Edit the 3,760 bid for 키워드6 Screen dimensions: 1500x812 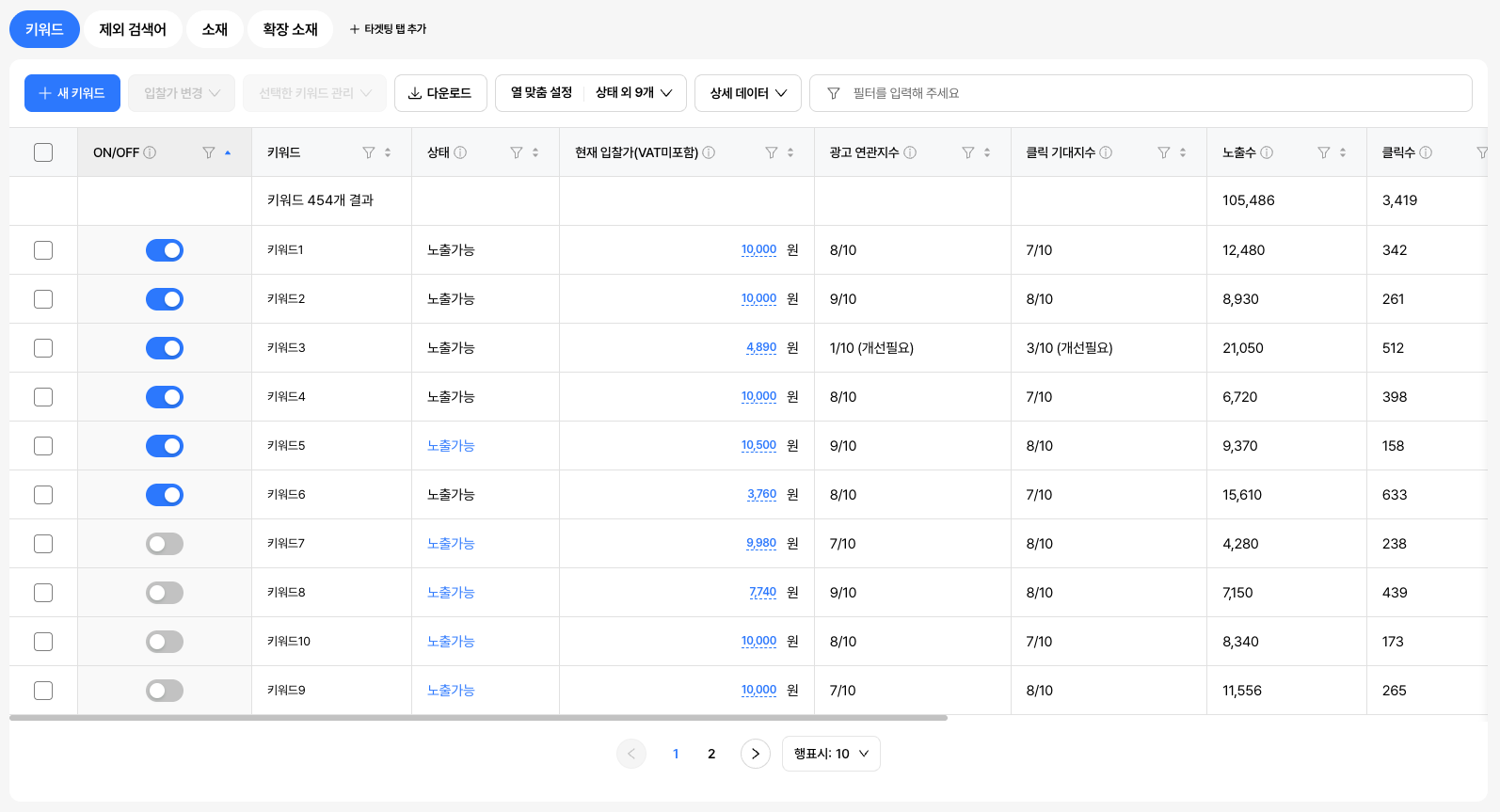coord(762,495)
